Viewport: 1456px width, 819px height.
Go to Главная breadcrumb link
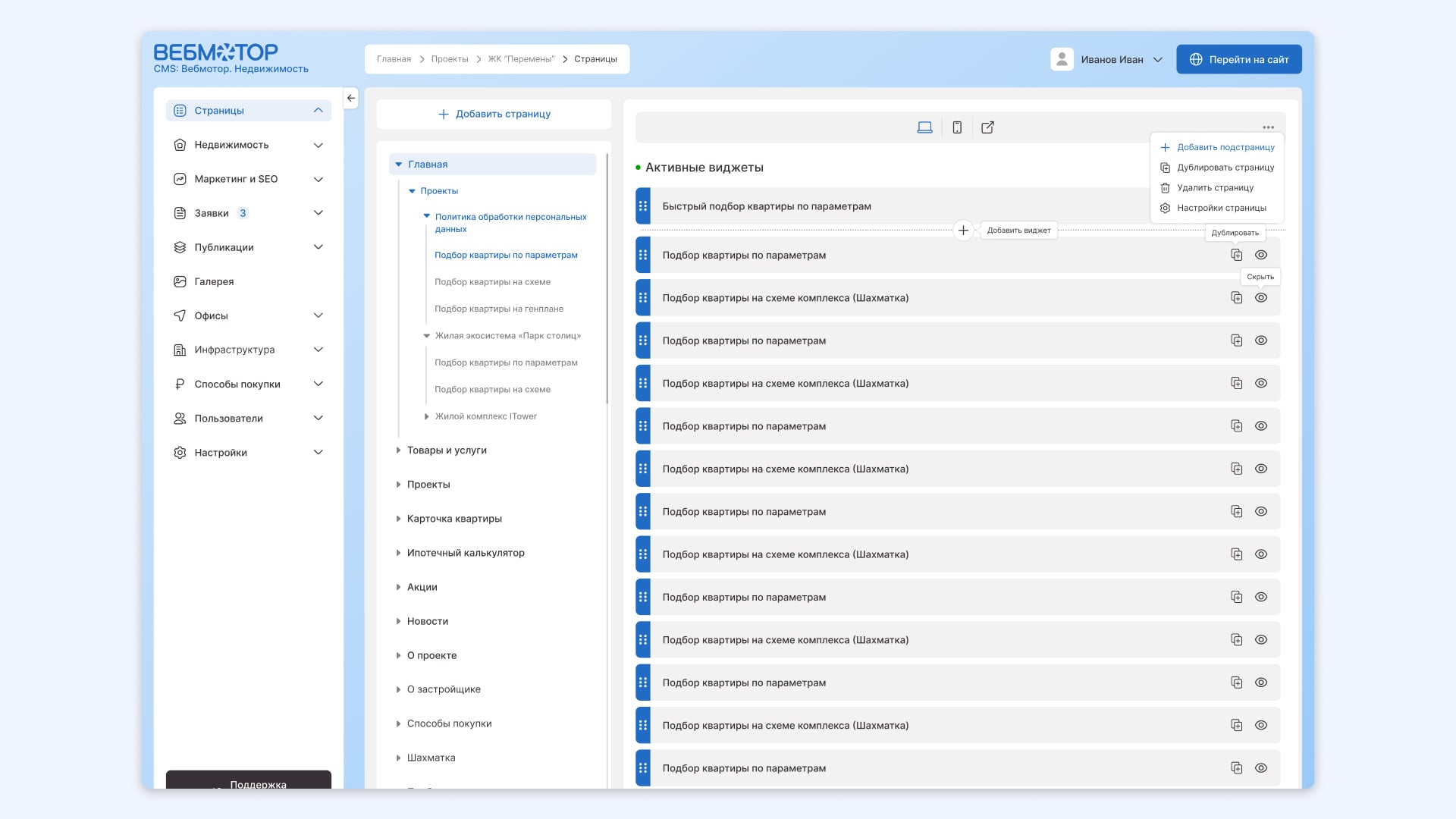[x=394, y=59]
